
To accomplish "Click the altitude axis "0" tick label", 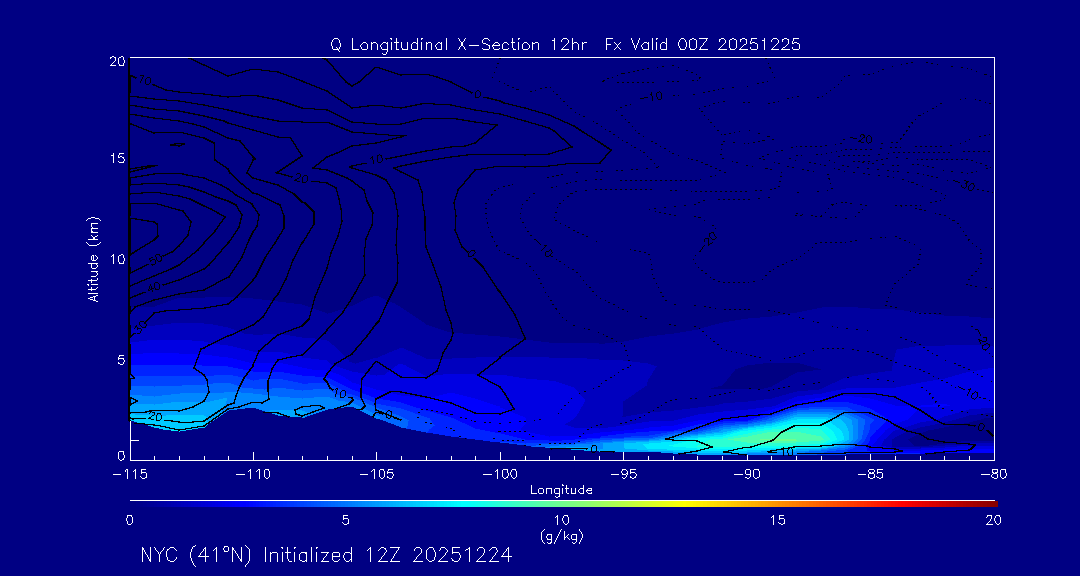I will (x=121, y=455).
